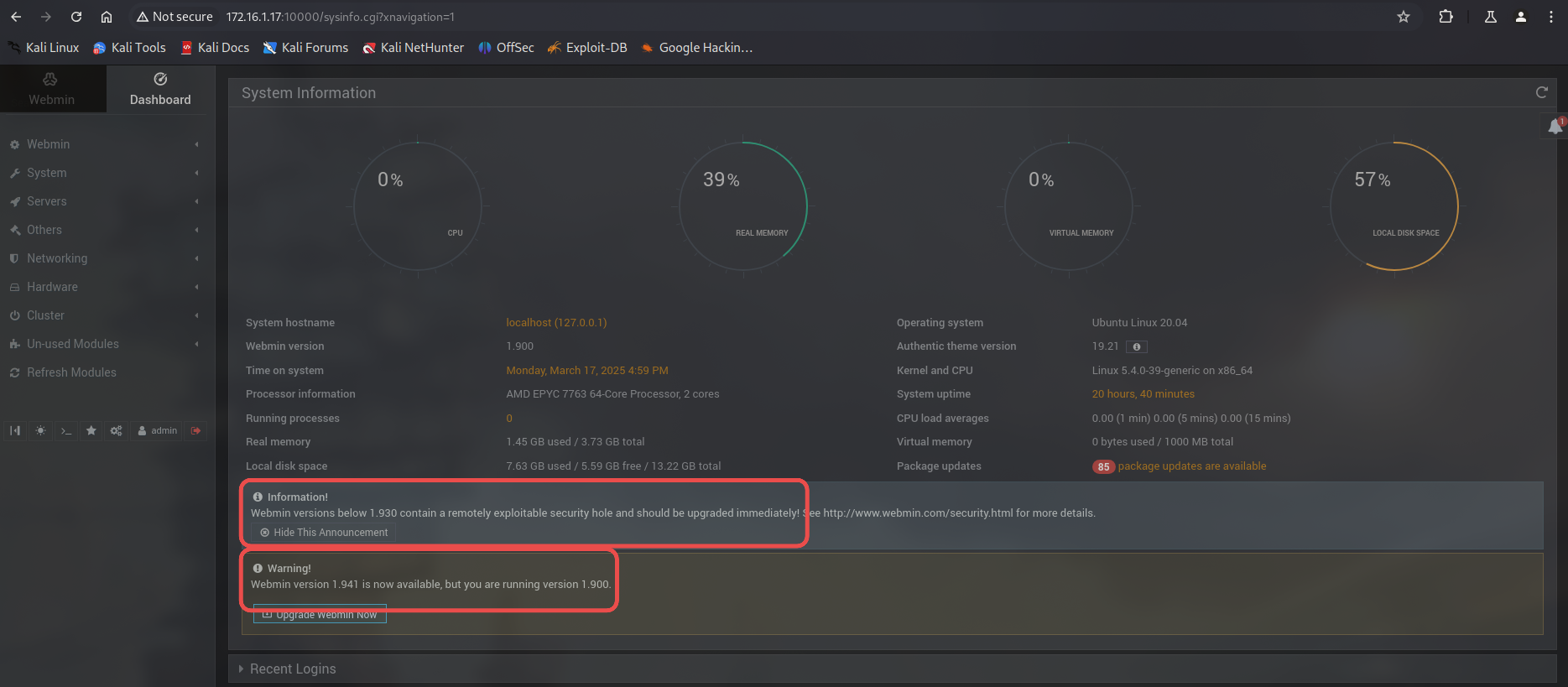
Task: Open package updates are available link
Action: coord(1191,466)
